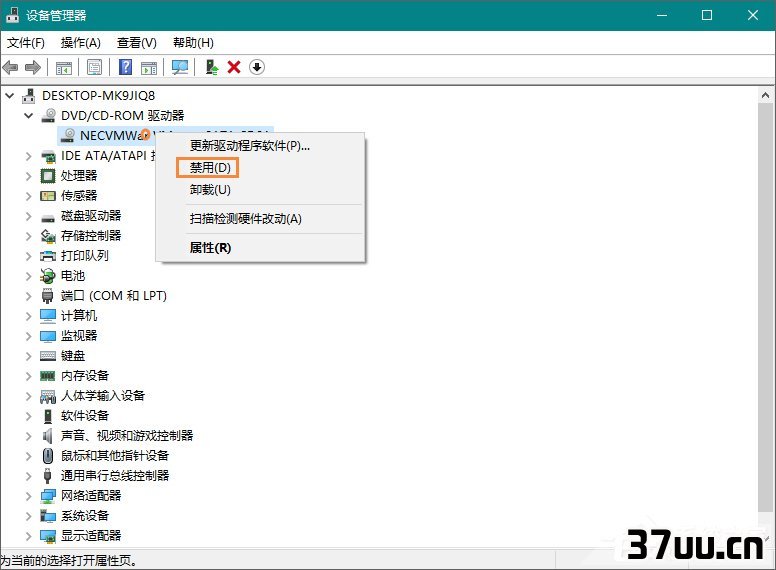Click the keyboard category icon
This screenshot has height=570, width=776.
[48, 356]
